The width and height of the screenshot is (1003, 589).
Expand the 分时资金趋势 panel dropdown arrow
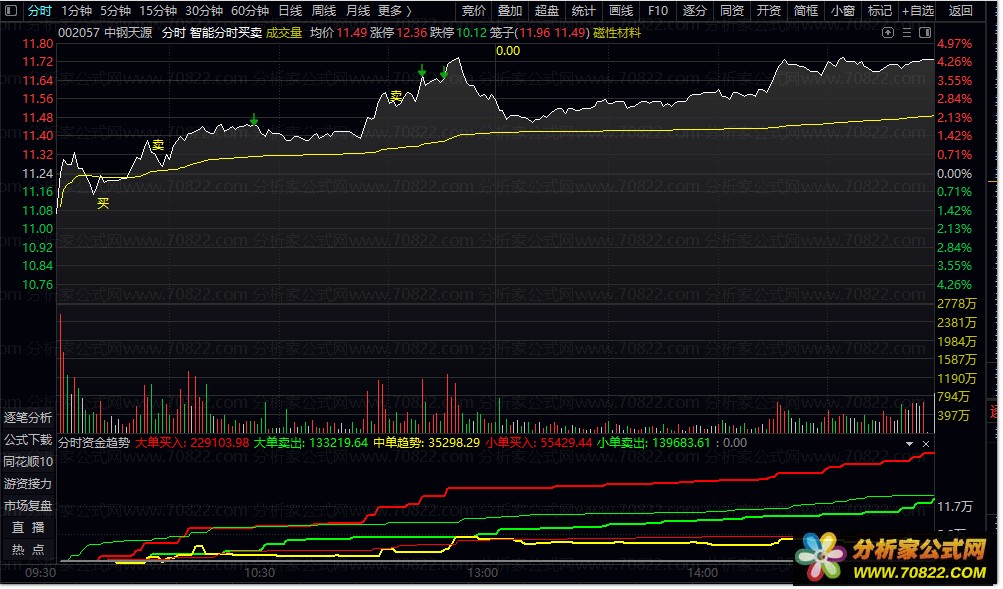coord(910,444)
